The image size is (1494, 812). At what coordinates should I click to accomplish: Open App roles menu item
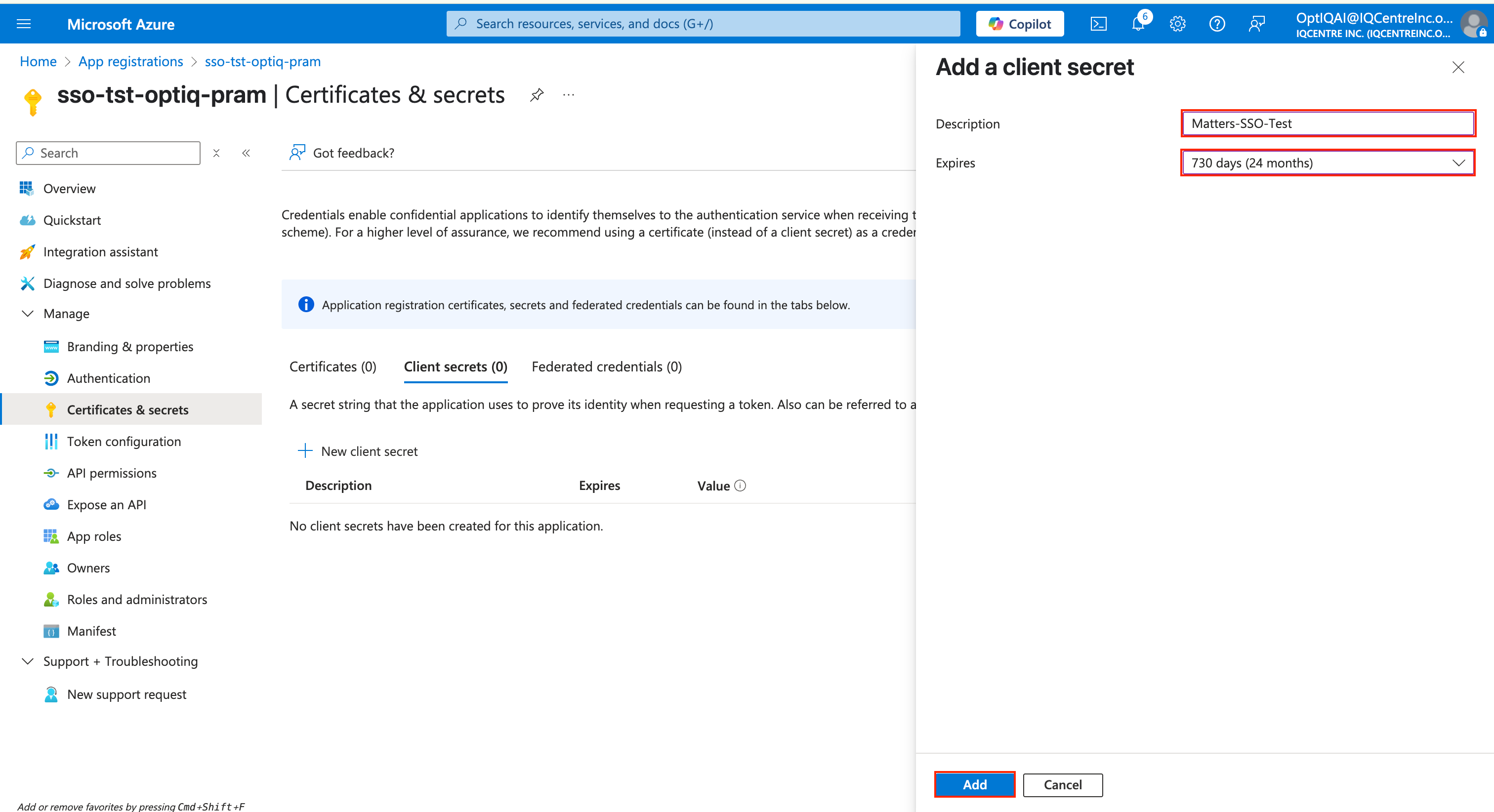pos(94,536)
